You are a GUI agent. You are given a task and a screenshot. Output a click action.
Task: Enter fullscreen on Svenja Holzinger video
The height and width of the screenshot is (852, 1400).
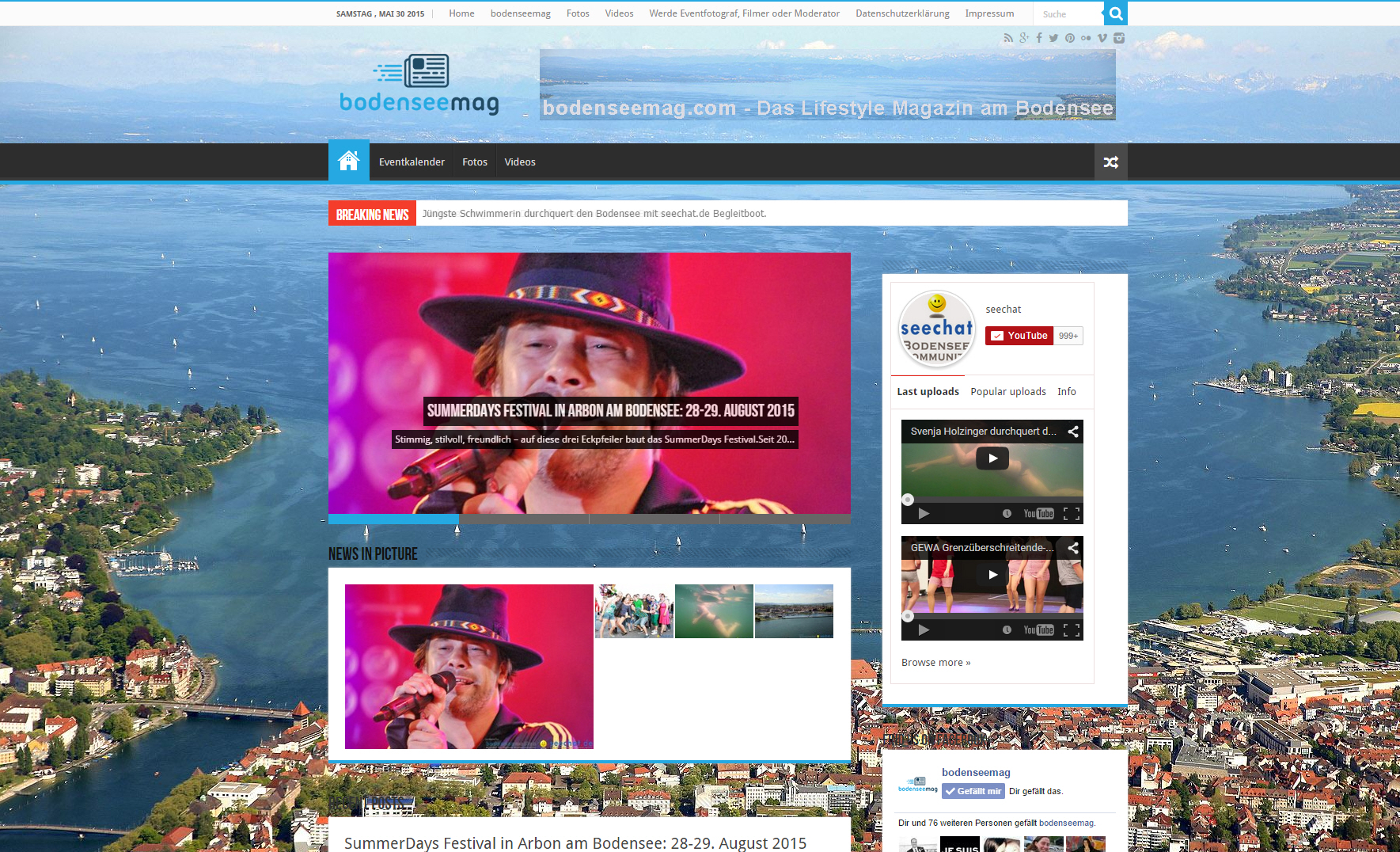1072,514
